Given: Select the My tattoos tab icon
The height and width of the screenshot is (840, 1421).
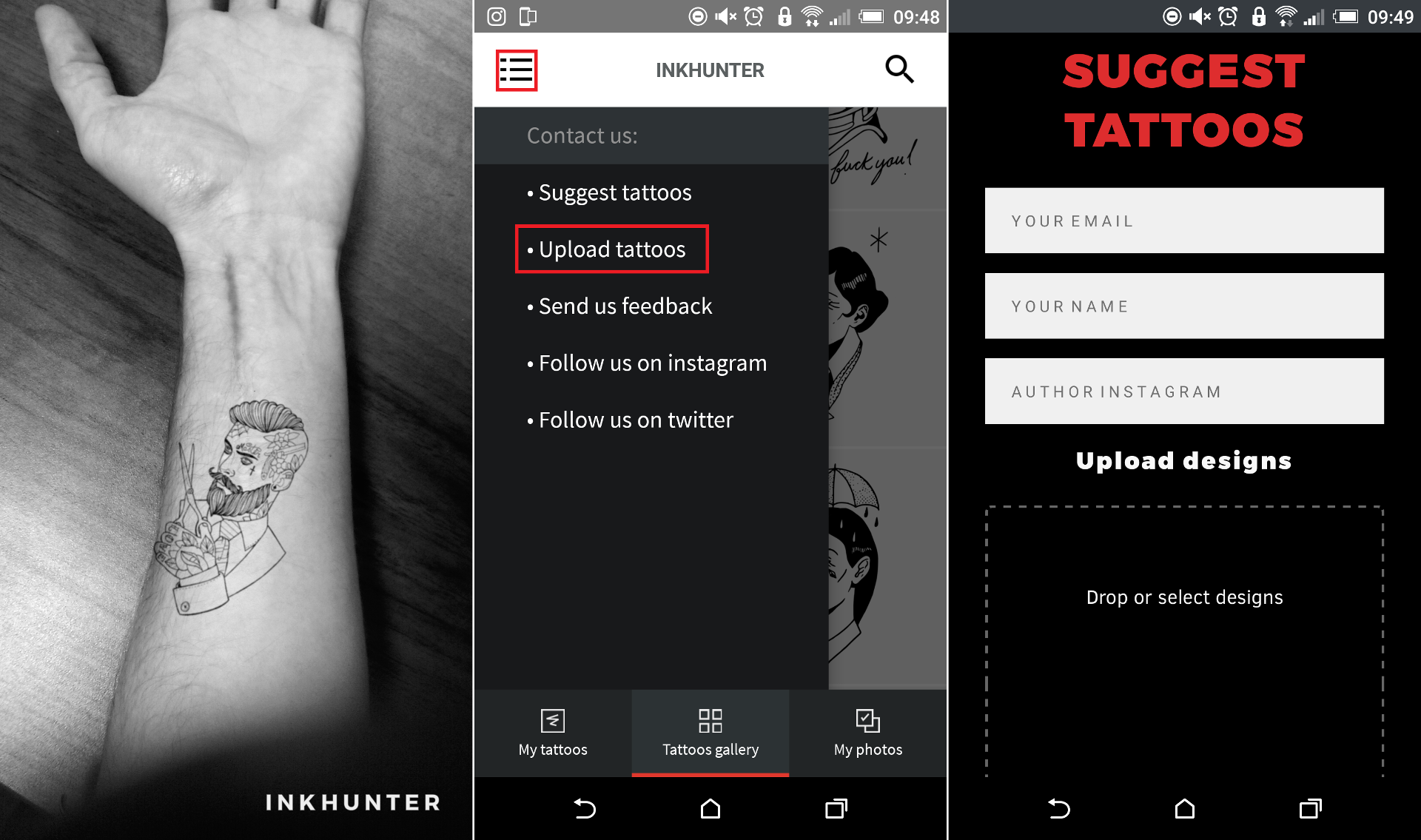Looking at the screenshot, I should pyautogui.click(x=553, y=720).
